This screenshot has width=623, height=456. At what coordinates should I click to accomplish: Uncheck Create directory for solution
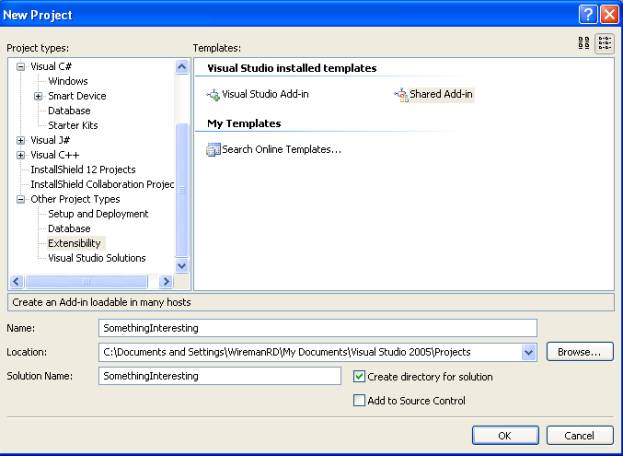coord(359,376)
